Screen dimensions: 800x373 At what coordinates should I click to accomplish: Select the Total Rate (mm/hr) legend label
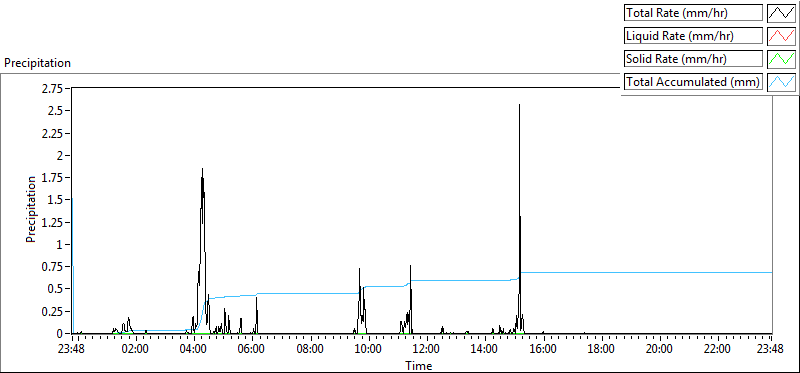693,13
